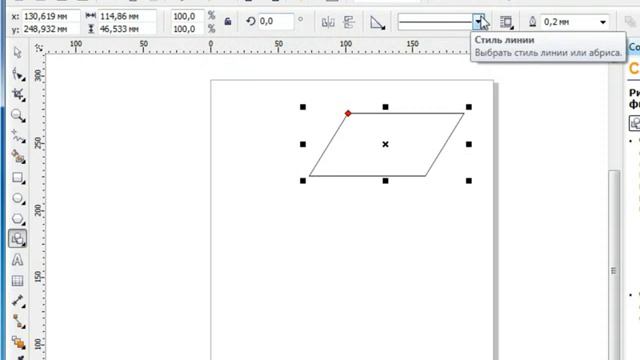Select the Rectangle tool
Viewport: 640px width, 360px height.
click(18, 178)
